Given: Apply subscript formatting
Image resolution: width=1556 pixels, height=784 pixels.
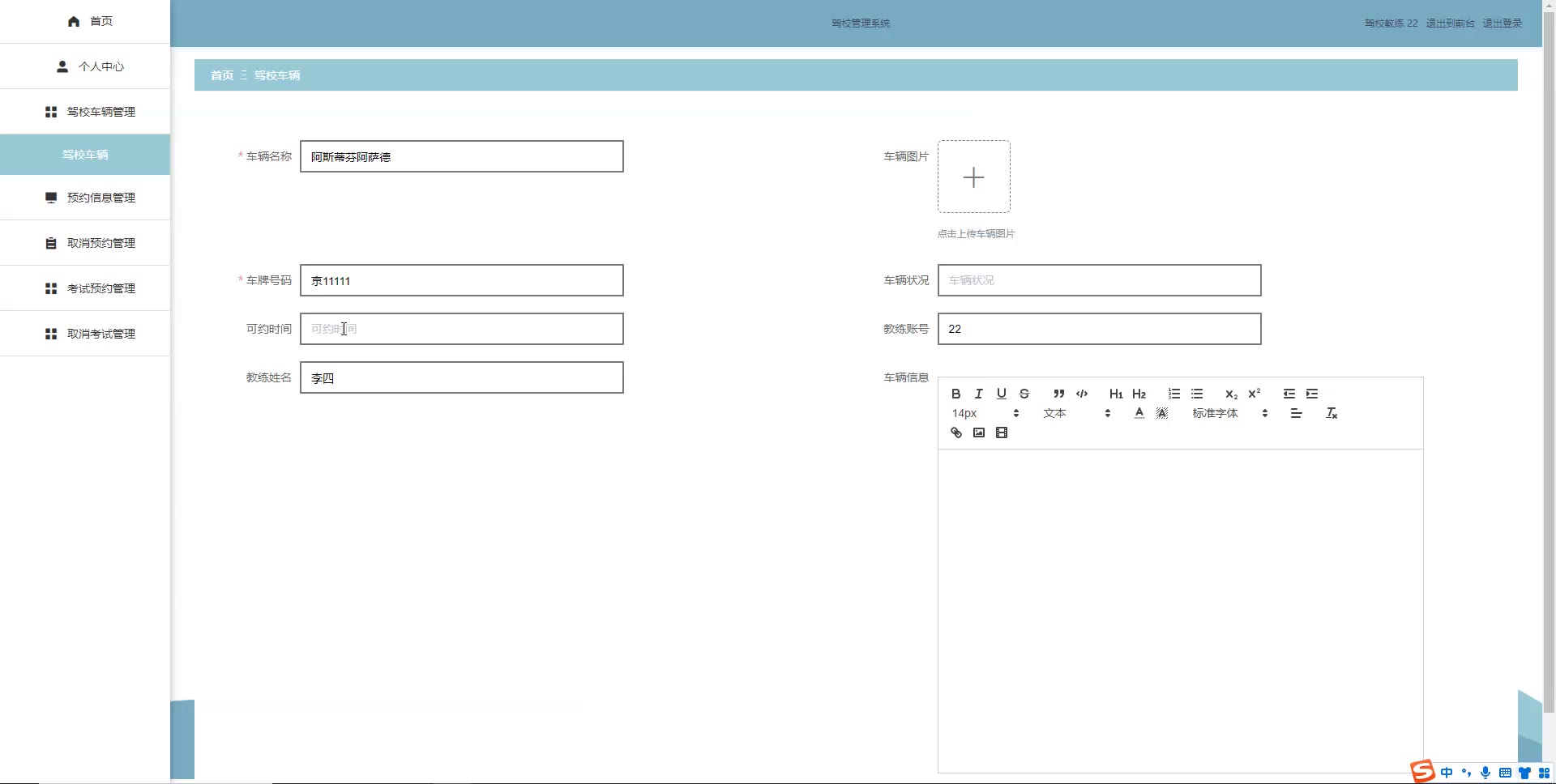Looking at the screenshot, I should click(1231, 394).
